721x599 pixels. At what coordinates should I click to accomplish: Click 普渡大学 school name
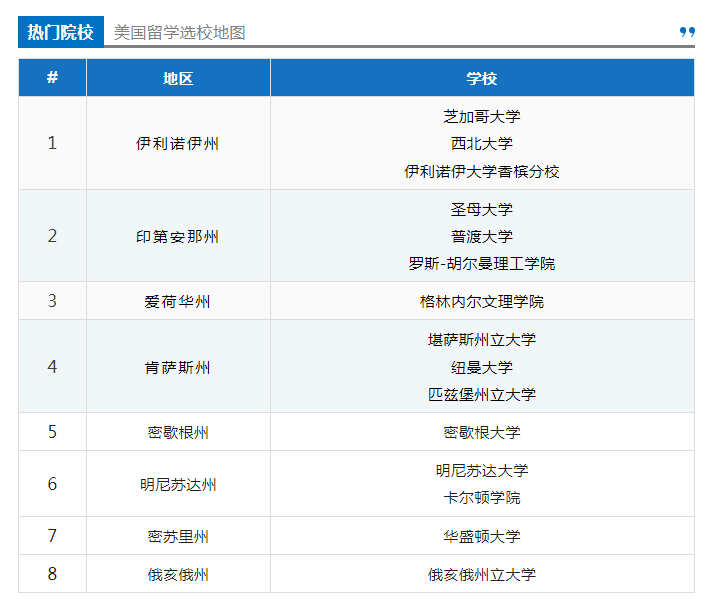coord(482,236)
